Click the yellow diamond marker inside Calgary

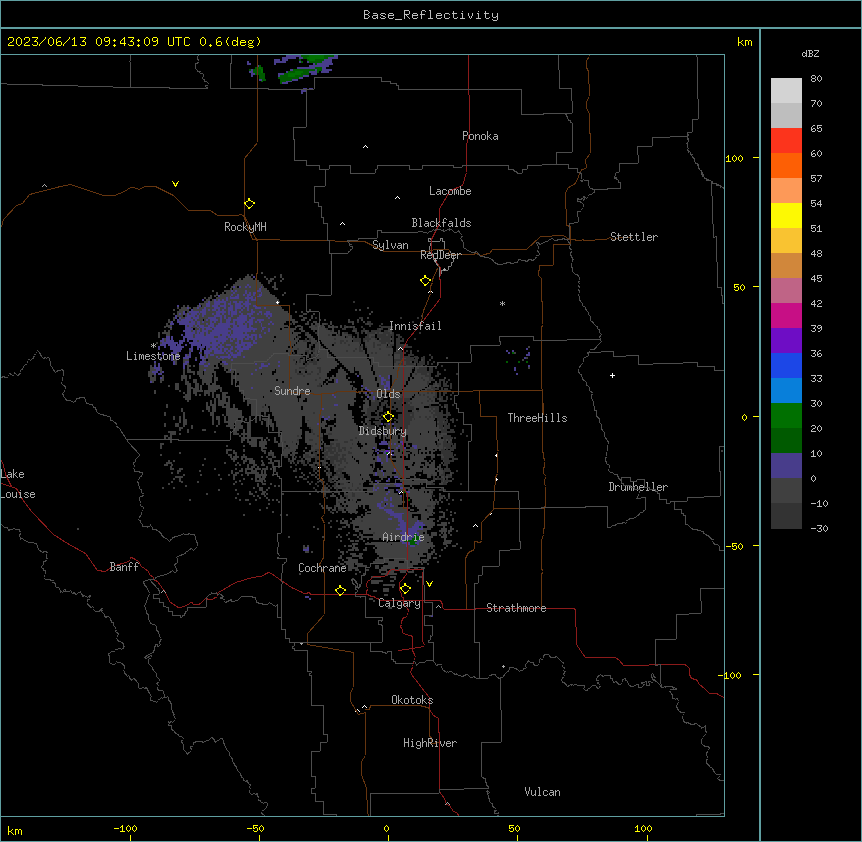405,589
